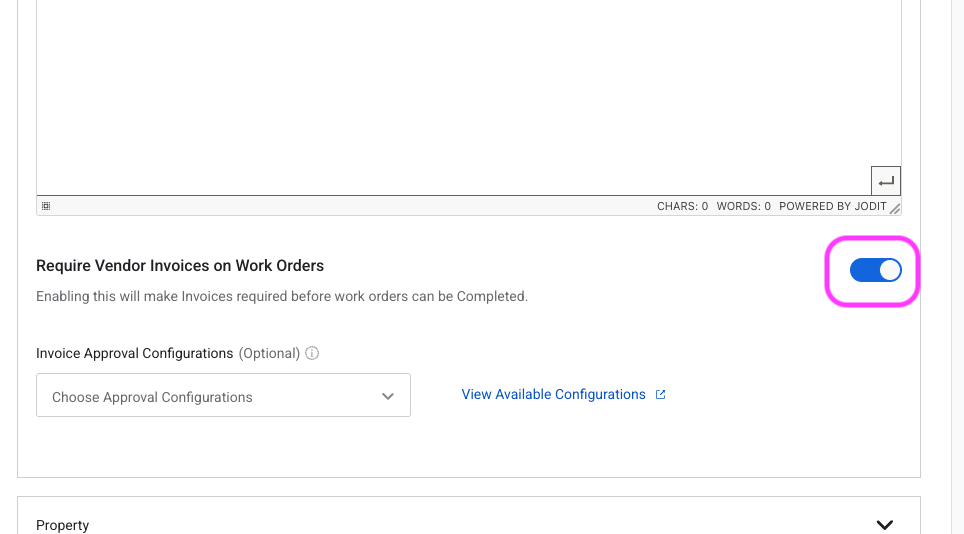Click the info icon beside Invoice Approval Configurations
This screenshot has height=534, width=964.
(312, 353)
